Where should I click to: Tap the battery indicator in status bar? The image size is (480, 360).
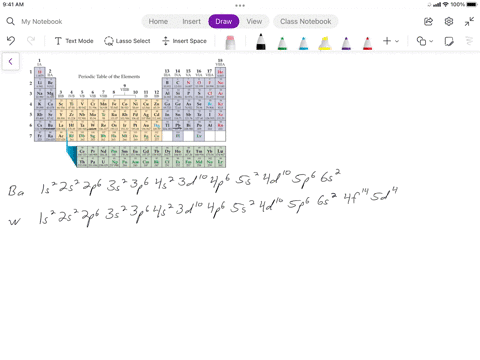click(472, 4)
